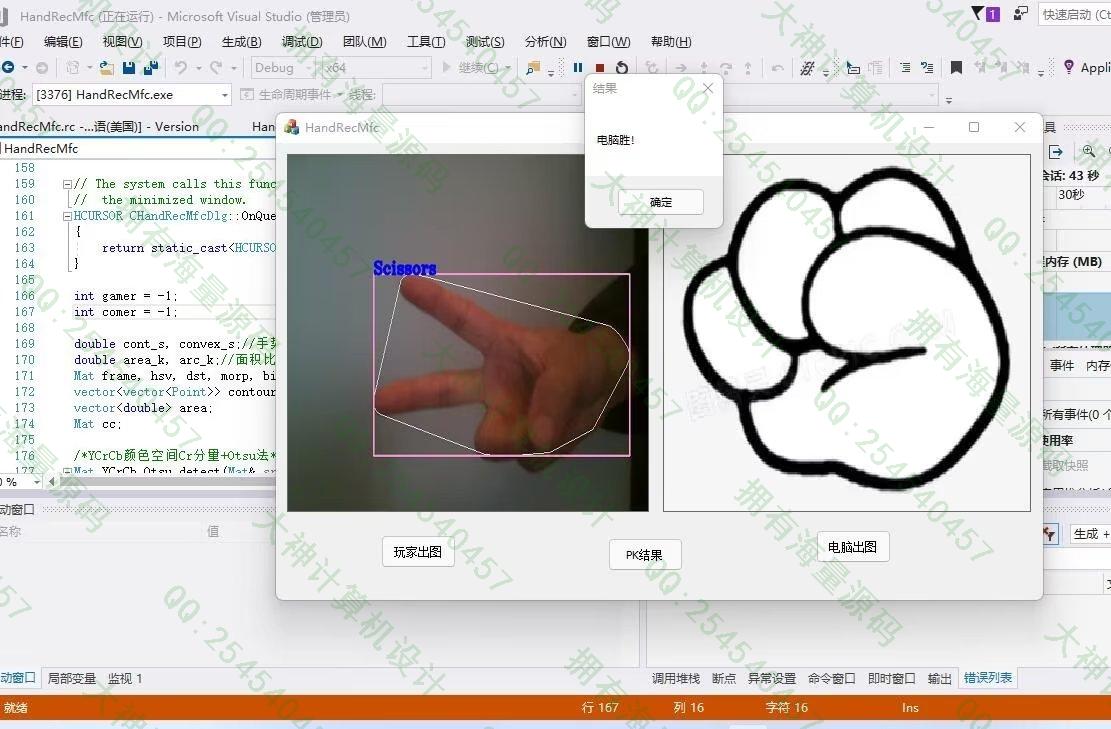Open the Debug configuration dropdown

tap(281, 68)
